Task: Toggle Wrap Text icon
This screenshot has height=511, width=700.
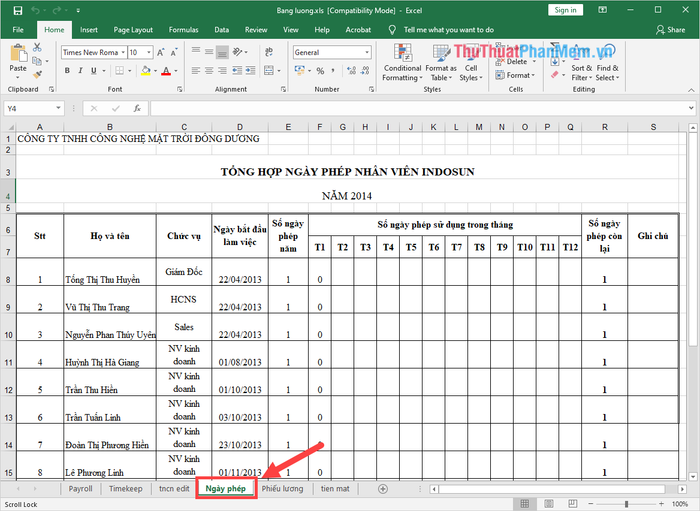Action: (x=269, y=52)
